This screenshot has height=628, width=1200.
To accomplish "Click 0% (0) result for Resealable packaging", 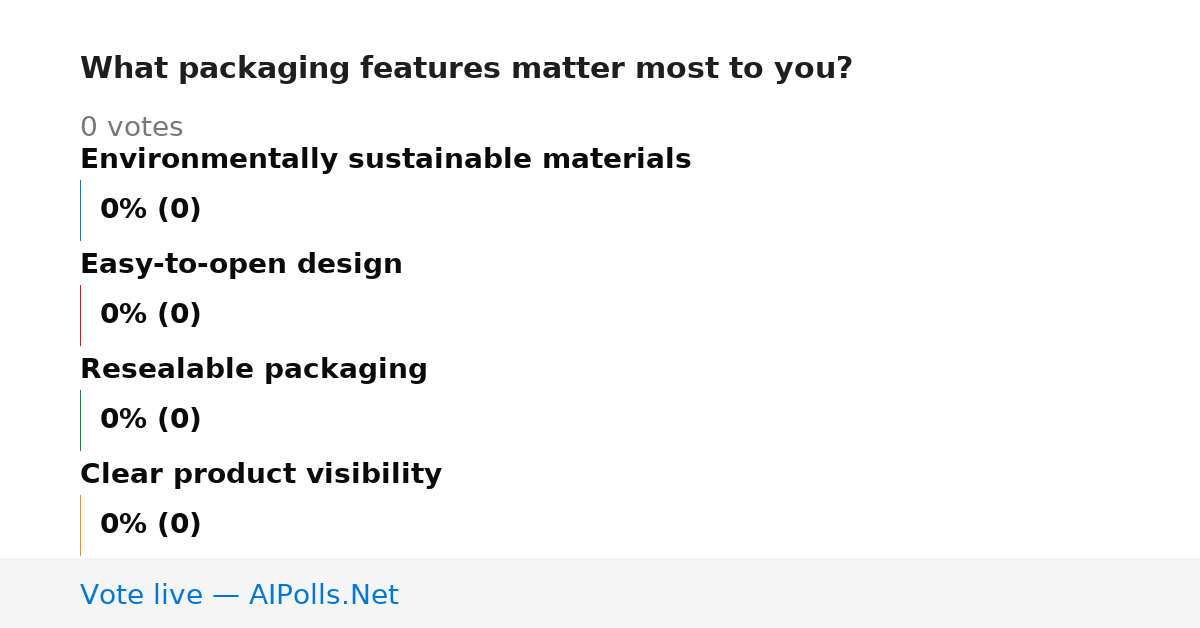I will click(151, 420).
